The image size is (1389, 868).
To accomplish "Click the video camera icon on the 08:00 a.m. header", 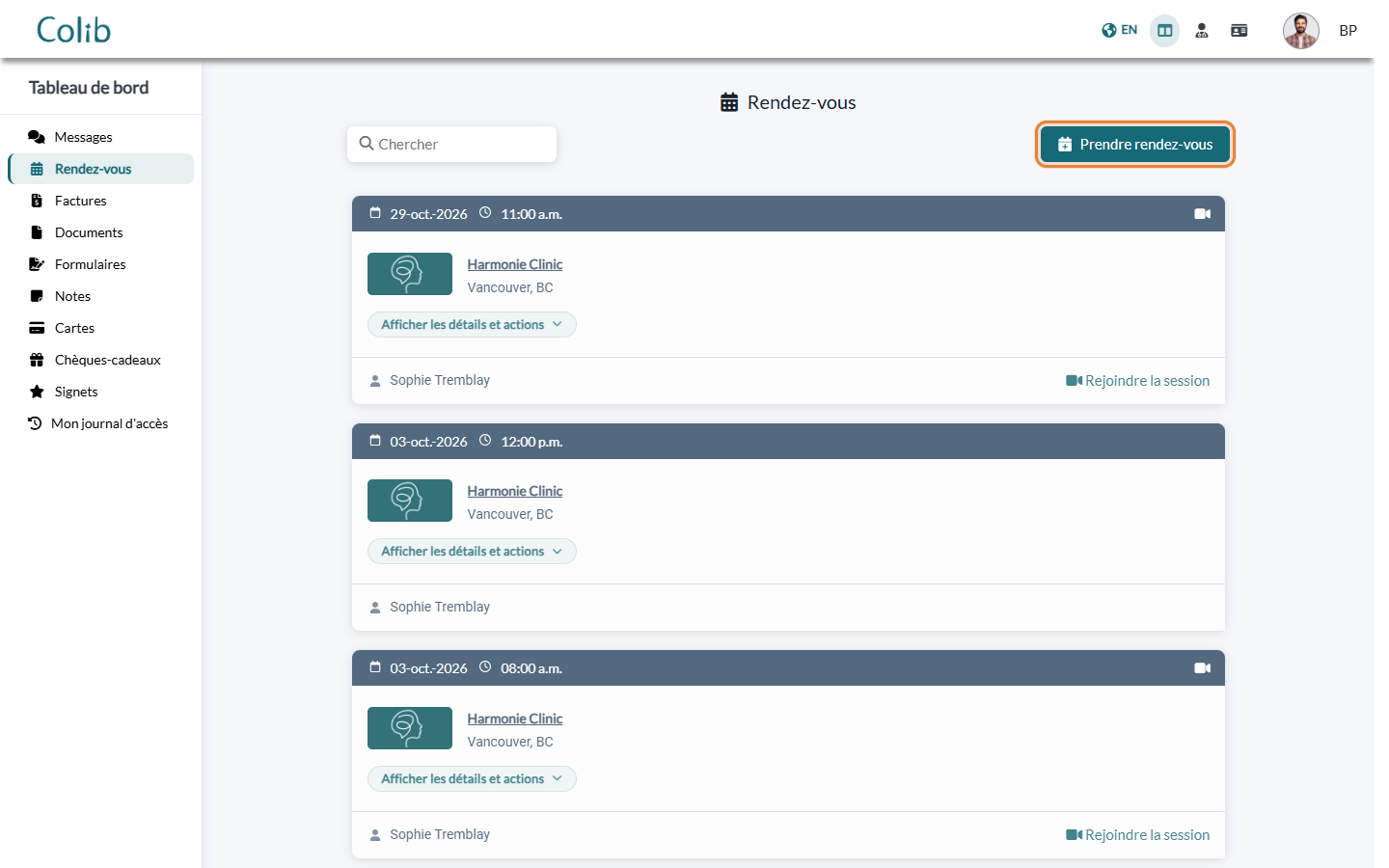I will (x=1203, y=668).
